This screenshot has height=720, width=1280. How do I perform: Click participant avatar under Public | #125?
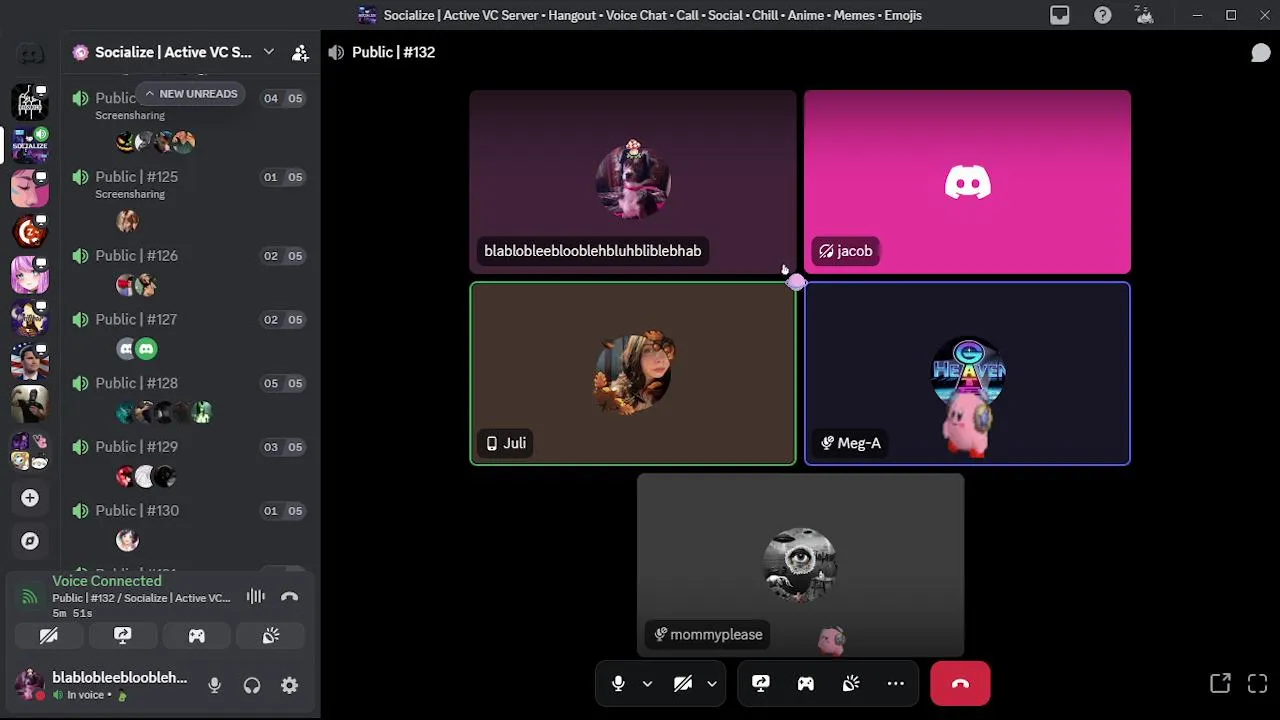pyautogui.click(x=127, y=221)
